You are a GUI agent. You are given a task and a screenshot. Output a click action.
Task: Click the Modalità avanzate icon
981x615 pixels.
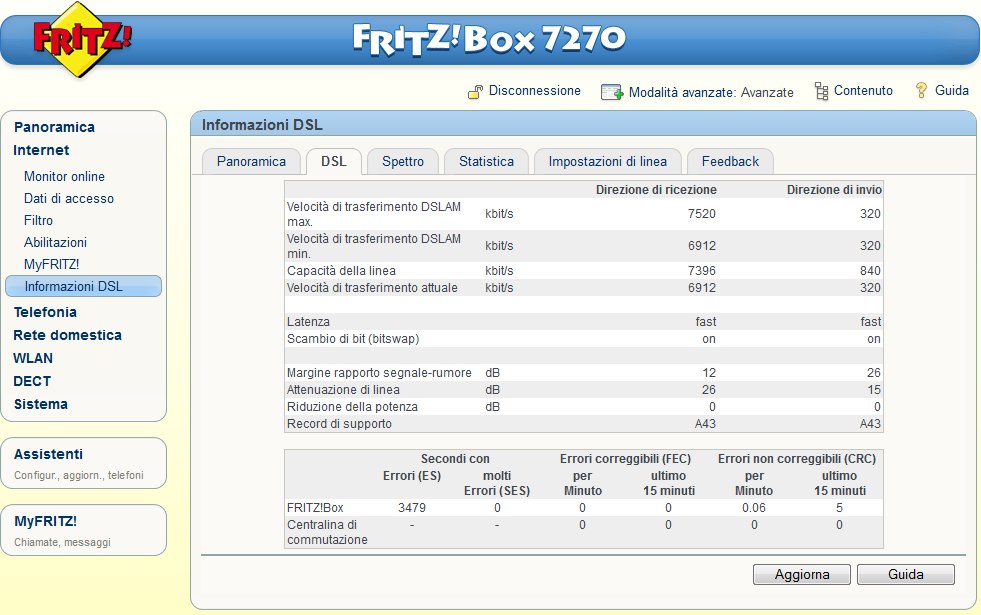(612, 92)
